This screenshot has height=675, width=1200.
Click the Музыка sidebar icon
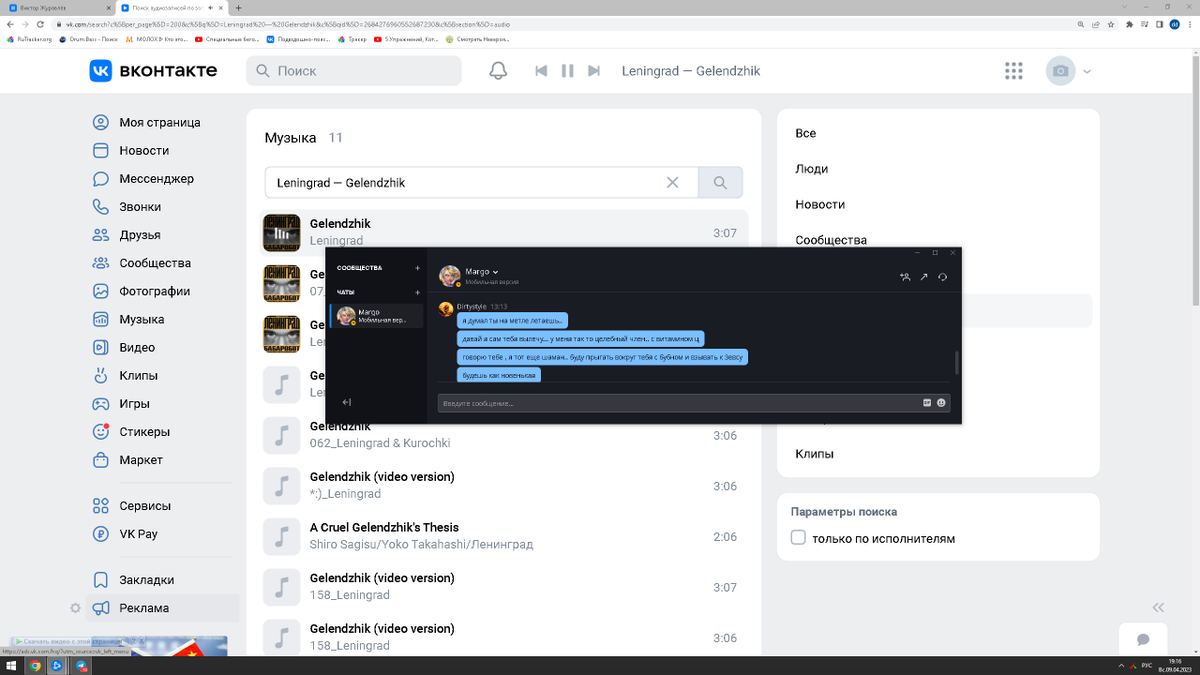point(100,319)
